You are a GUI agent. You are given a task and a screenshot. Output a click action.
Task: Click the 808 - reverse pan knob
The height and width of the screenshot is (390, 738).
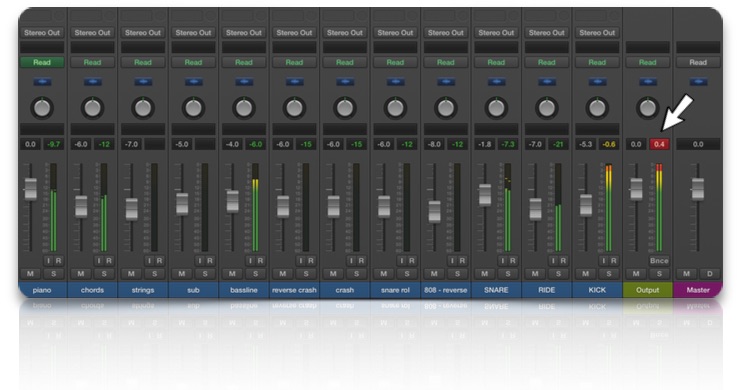pyautogui.click(x=446, y=108)
